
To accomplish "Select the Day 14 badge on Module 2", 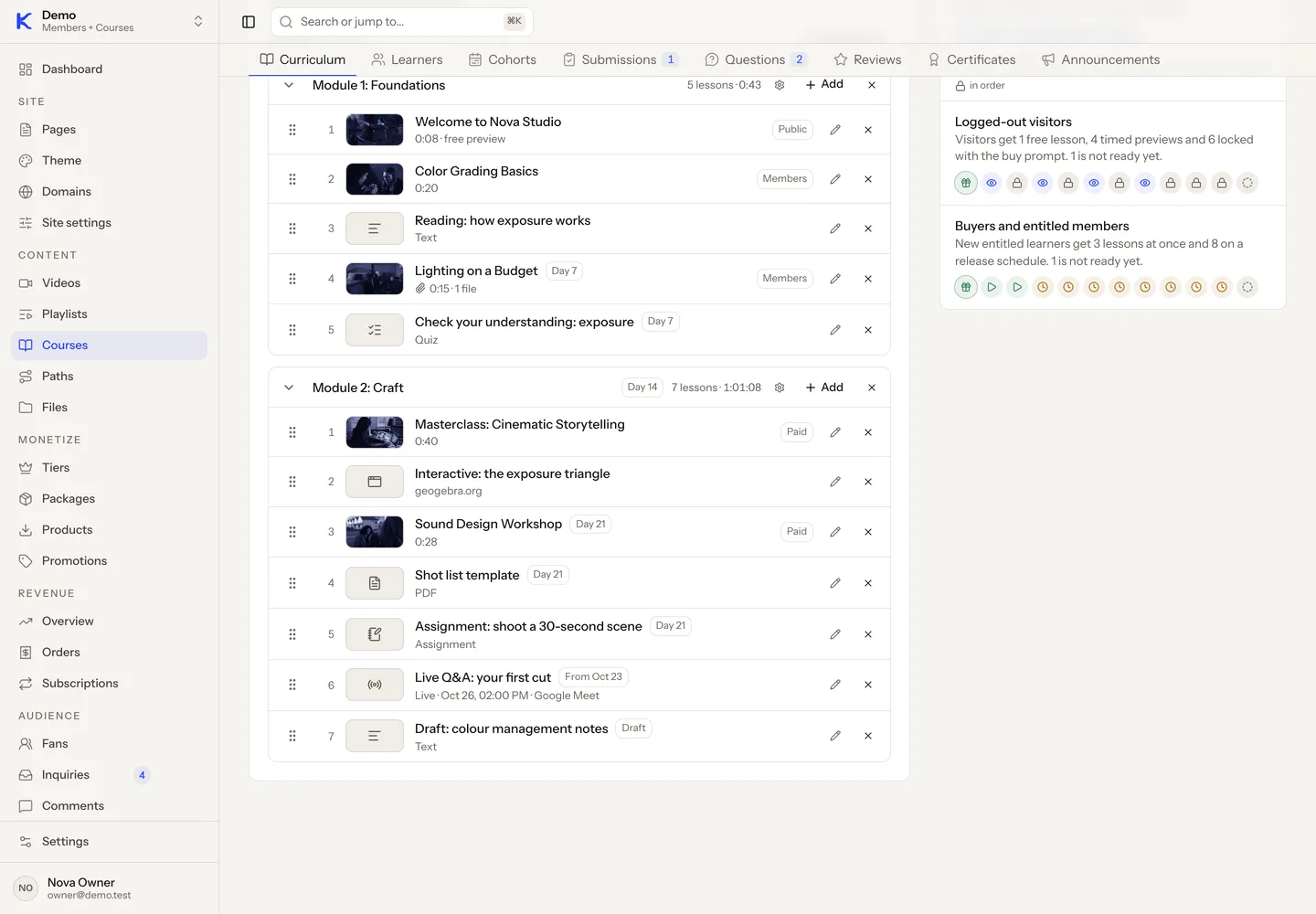I will pyautogui.click(x=642, y=388).
